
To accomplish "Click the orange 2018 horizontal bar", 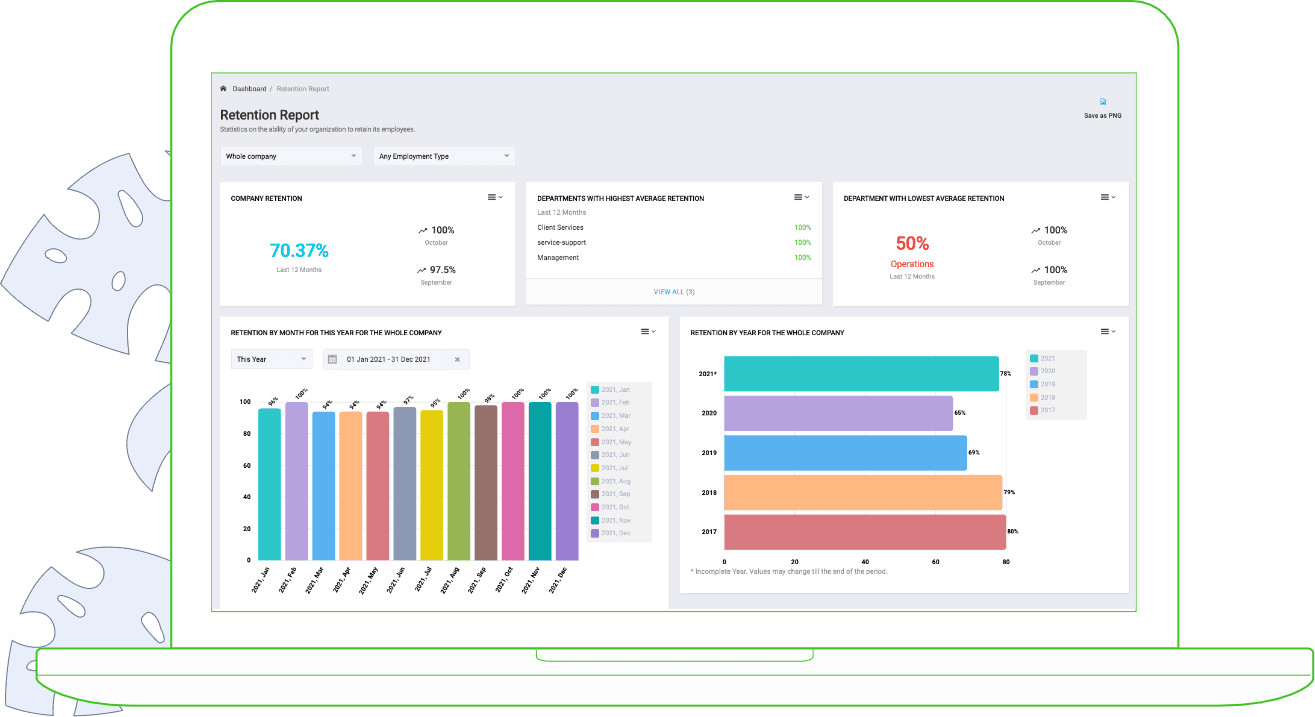I will [x=863, y=492].
